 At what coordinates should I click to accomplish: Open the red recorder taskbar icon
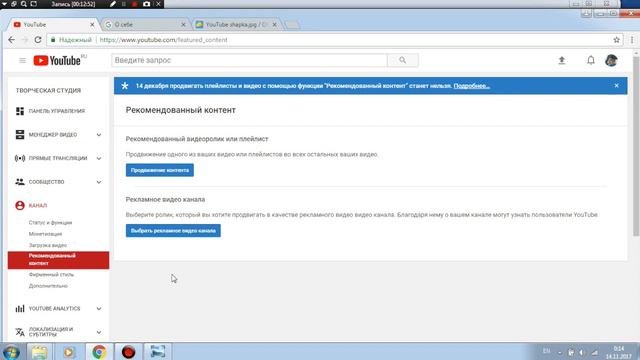[x=128, y=352]
